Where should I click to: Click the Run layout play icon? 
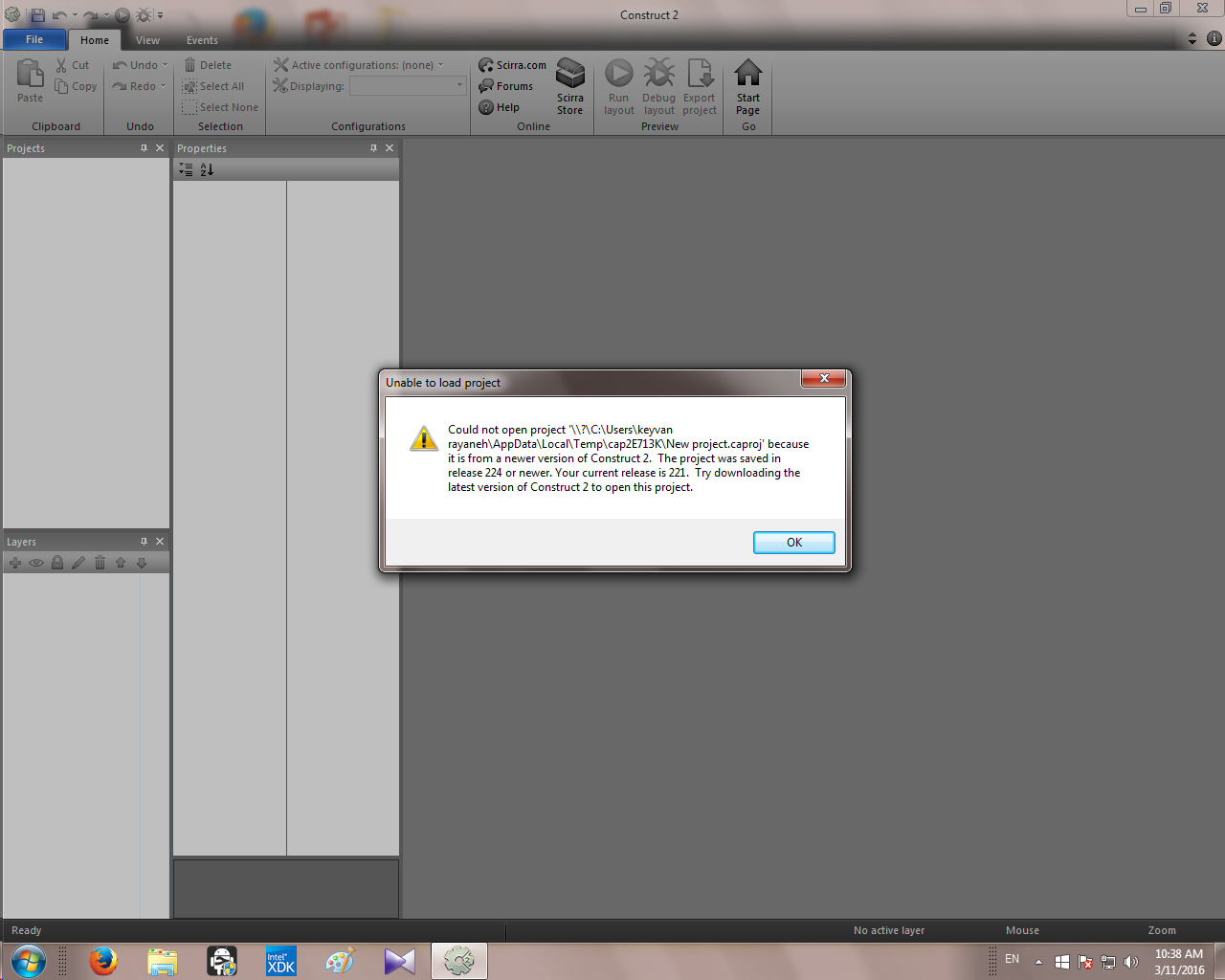[619, 74]
